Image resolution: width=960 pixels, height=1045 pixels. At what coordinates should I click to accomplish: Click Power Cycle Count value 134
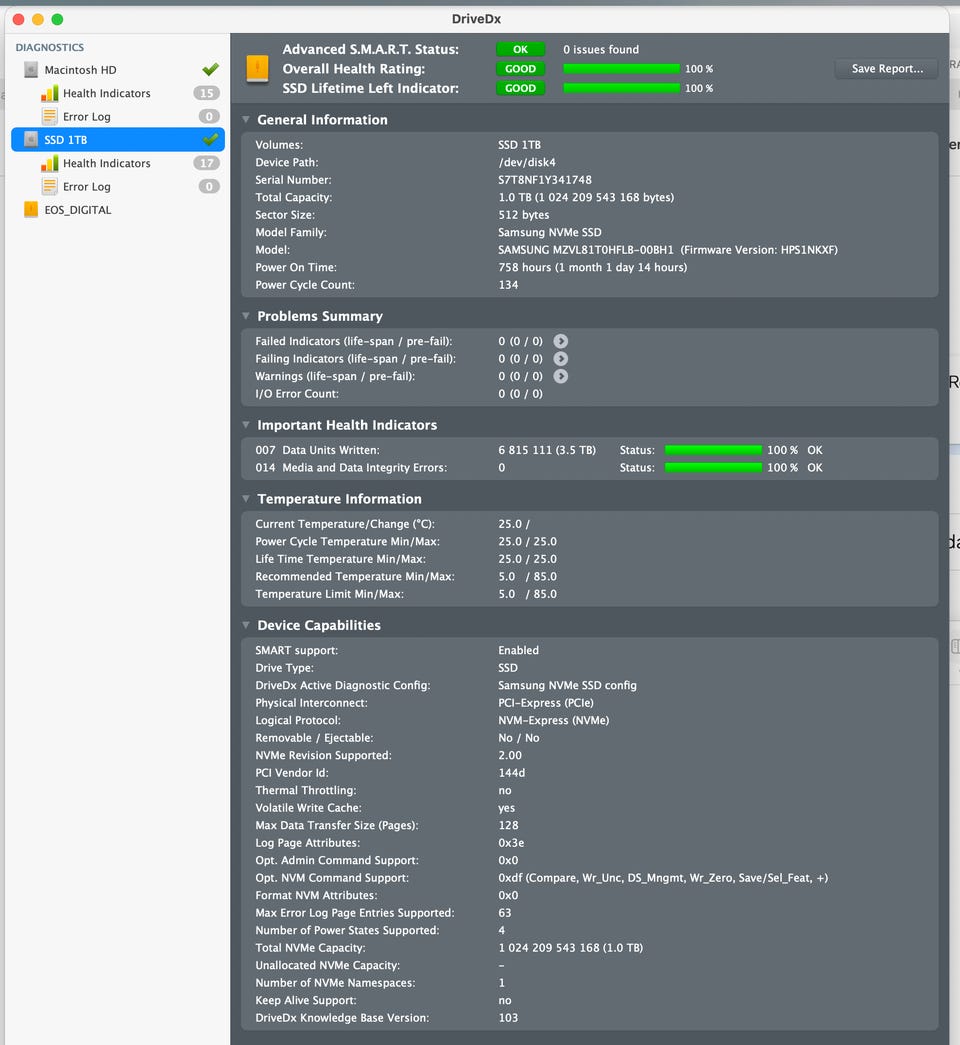pyautogui.click(x=508, y=285)
